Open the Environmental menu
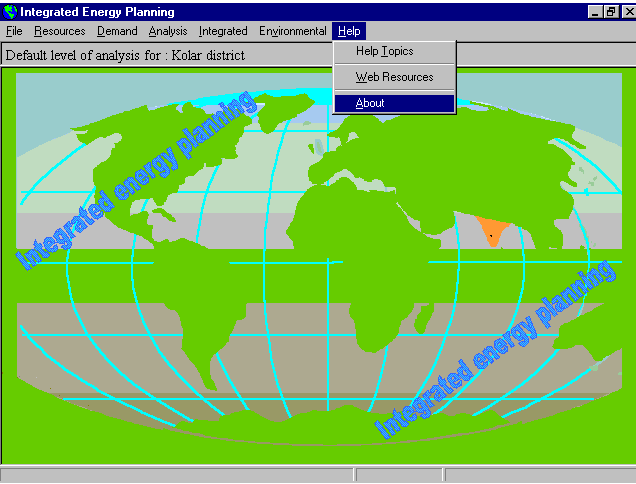Image resolution: width=636 pixels, height=484 pixels. [292, 31]
